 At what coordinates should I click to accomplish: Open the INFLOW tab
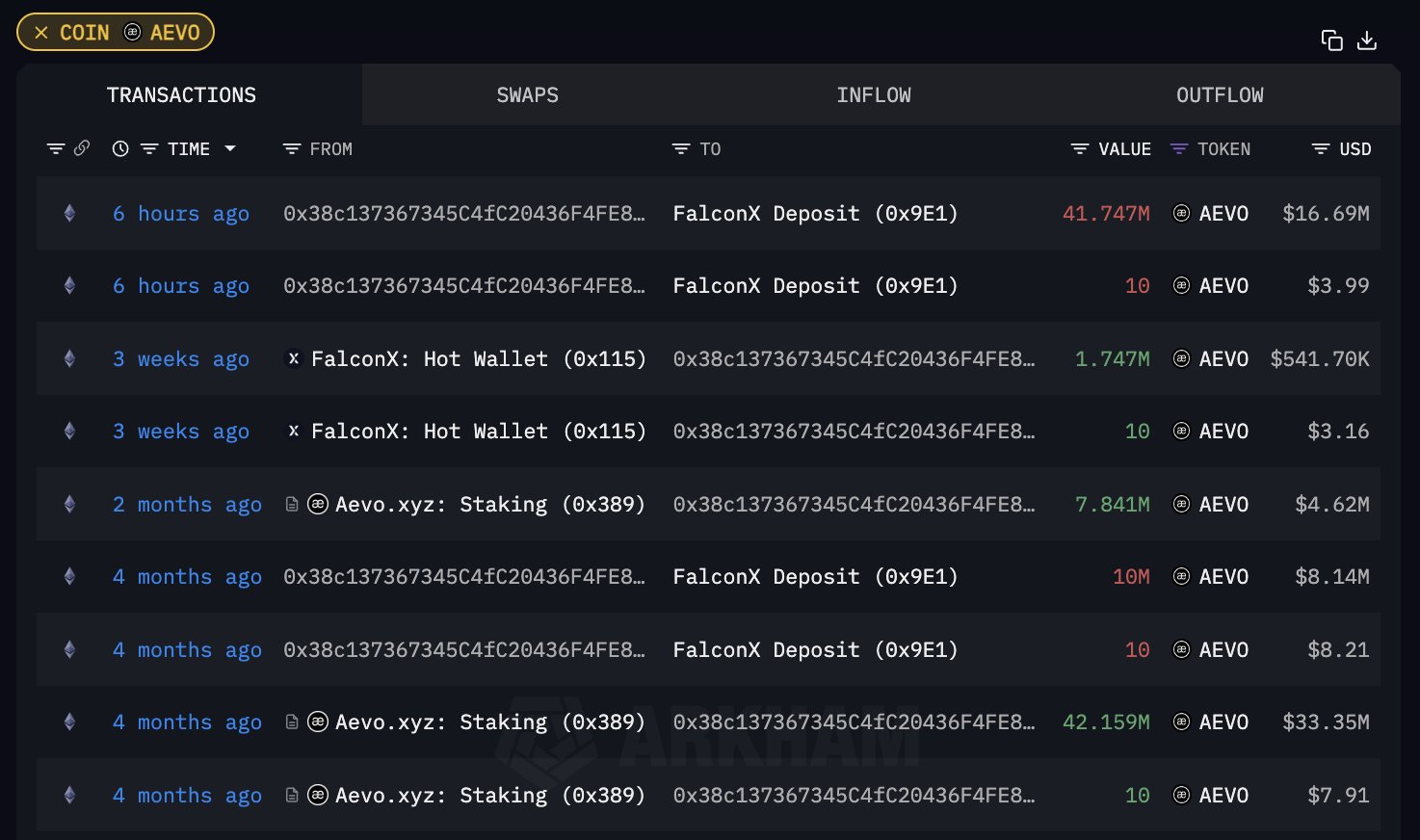click(x=874, y=94)
